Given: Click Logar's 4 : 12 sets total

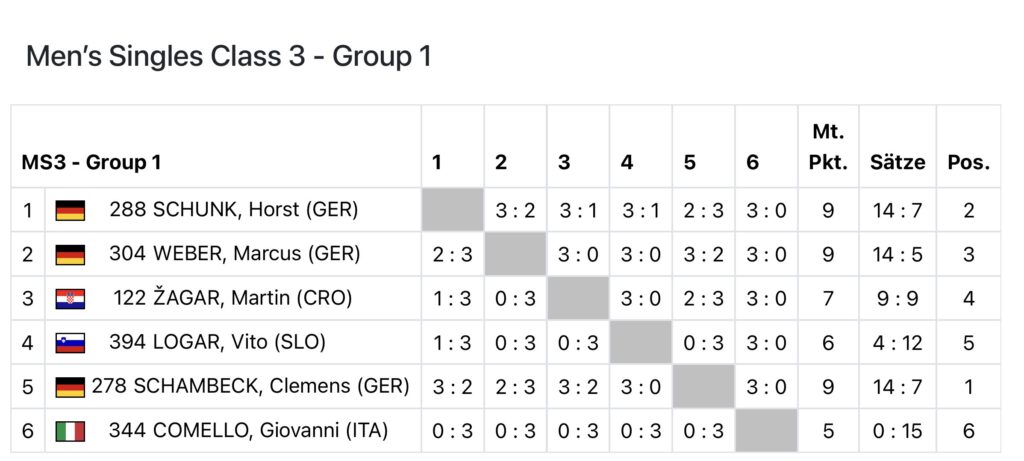Looking at the screenshot, I should point(897,342).
